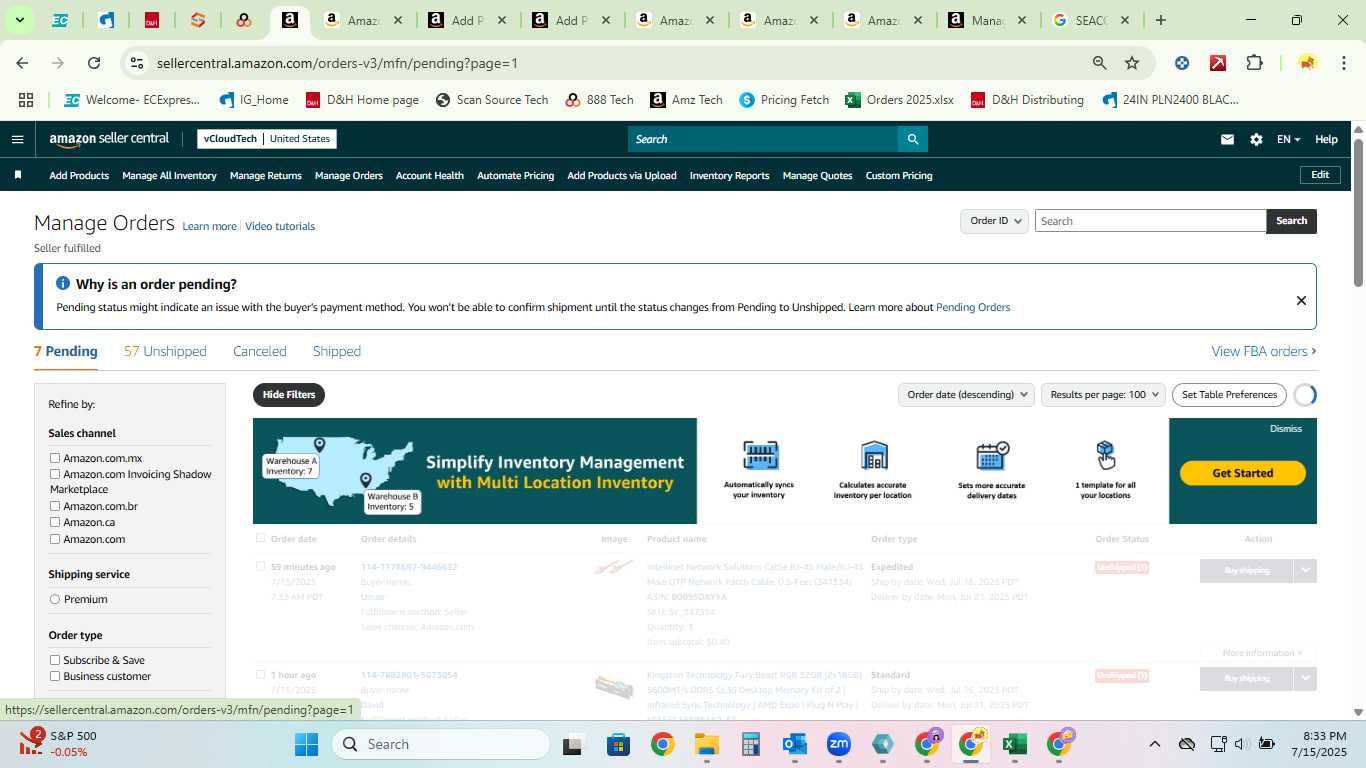Image resolution: width=1366 pixels, height=768 pixels.
Task: Open the Results per page dropdown
Action: click(x=1103, y=395)
